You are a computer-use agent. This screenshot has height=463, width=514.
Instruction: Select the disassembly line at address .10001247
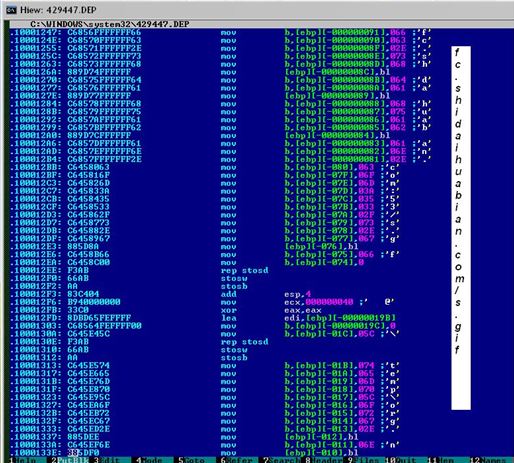[x=220, y=32]
